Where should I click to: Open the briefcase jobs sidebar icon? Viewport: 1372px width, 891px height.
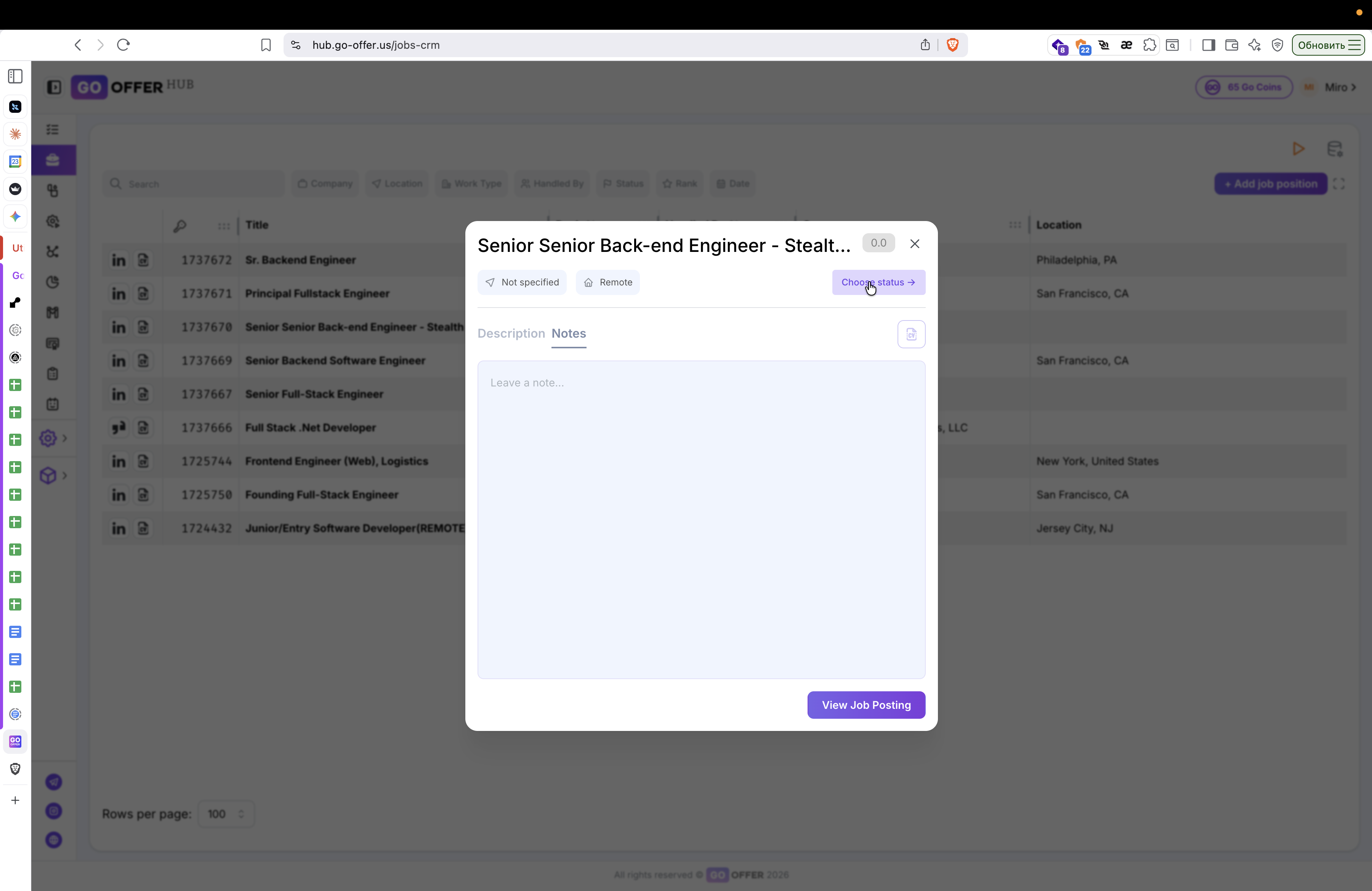[53, 160]
